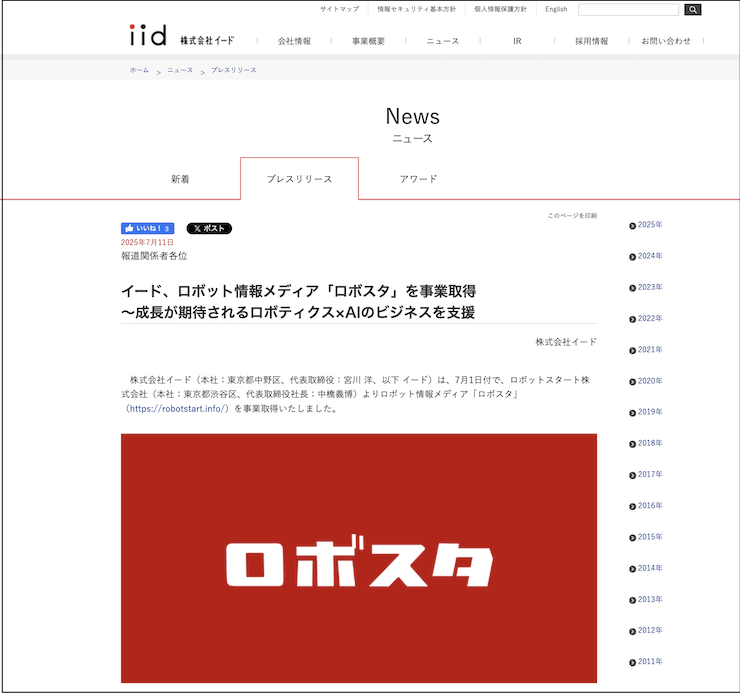Viewport: 740px width, 693px height.
Task: Click このページを印刷 print link
Action: [x=572, y=215]
